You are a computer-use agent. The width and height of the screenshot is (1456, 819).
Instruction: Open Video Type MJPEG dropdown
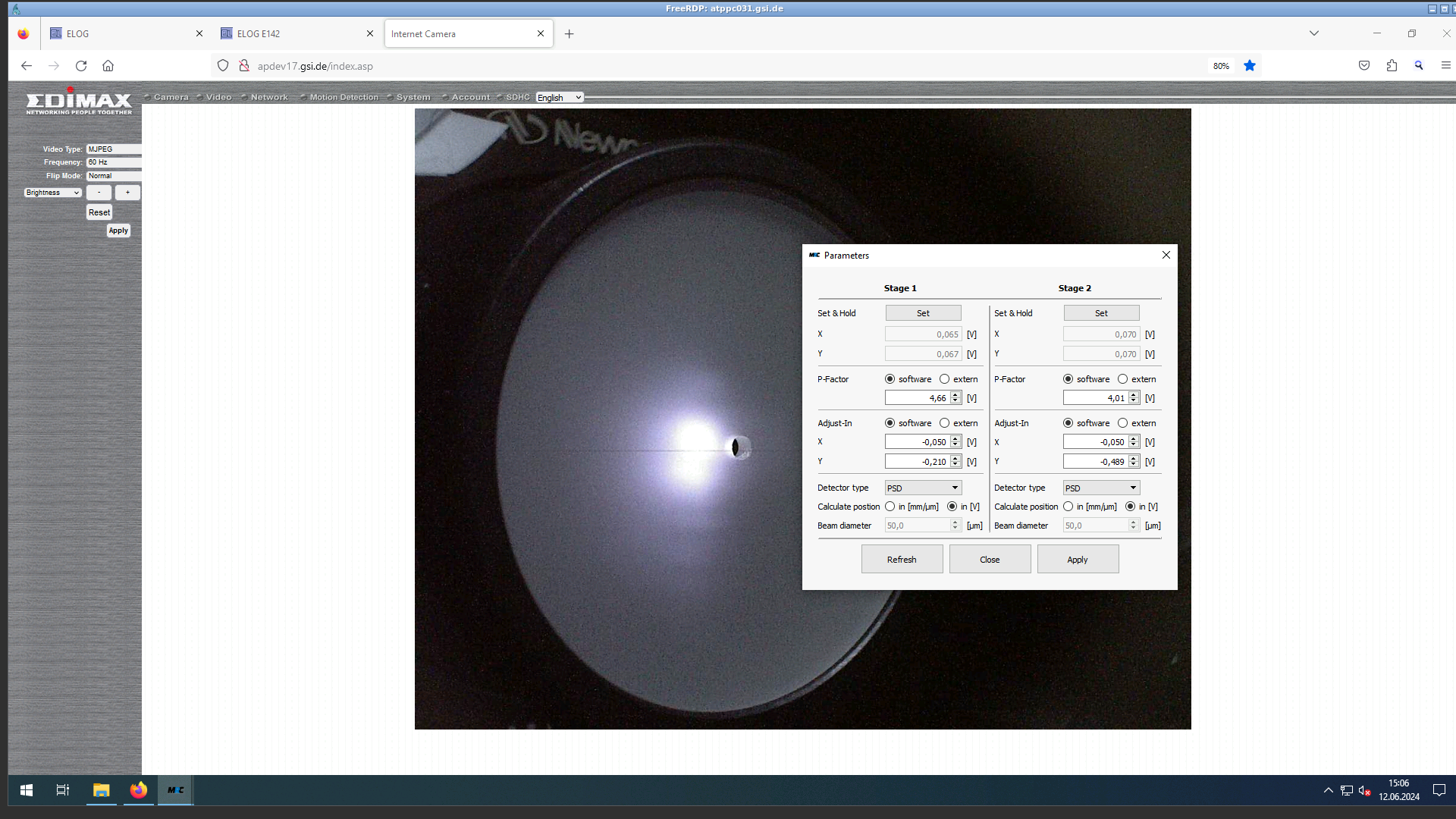[x=114, y=149]
